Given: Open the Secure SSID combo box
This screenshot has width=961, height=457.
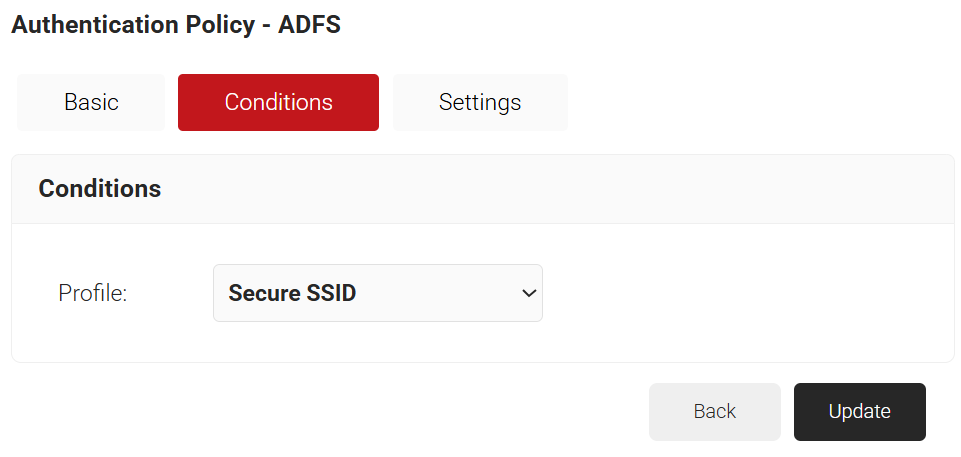Looking at the screenshot, I should pyautogui.click(x=377, y=293).
